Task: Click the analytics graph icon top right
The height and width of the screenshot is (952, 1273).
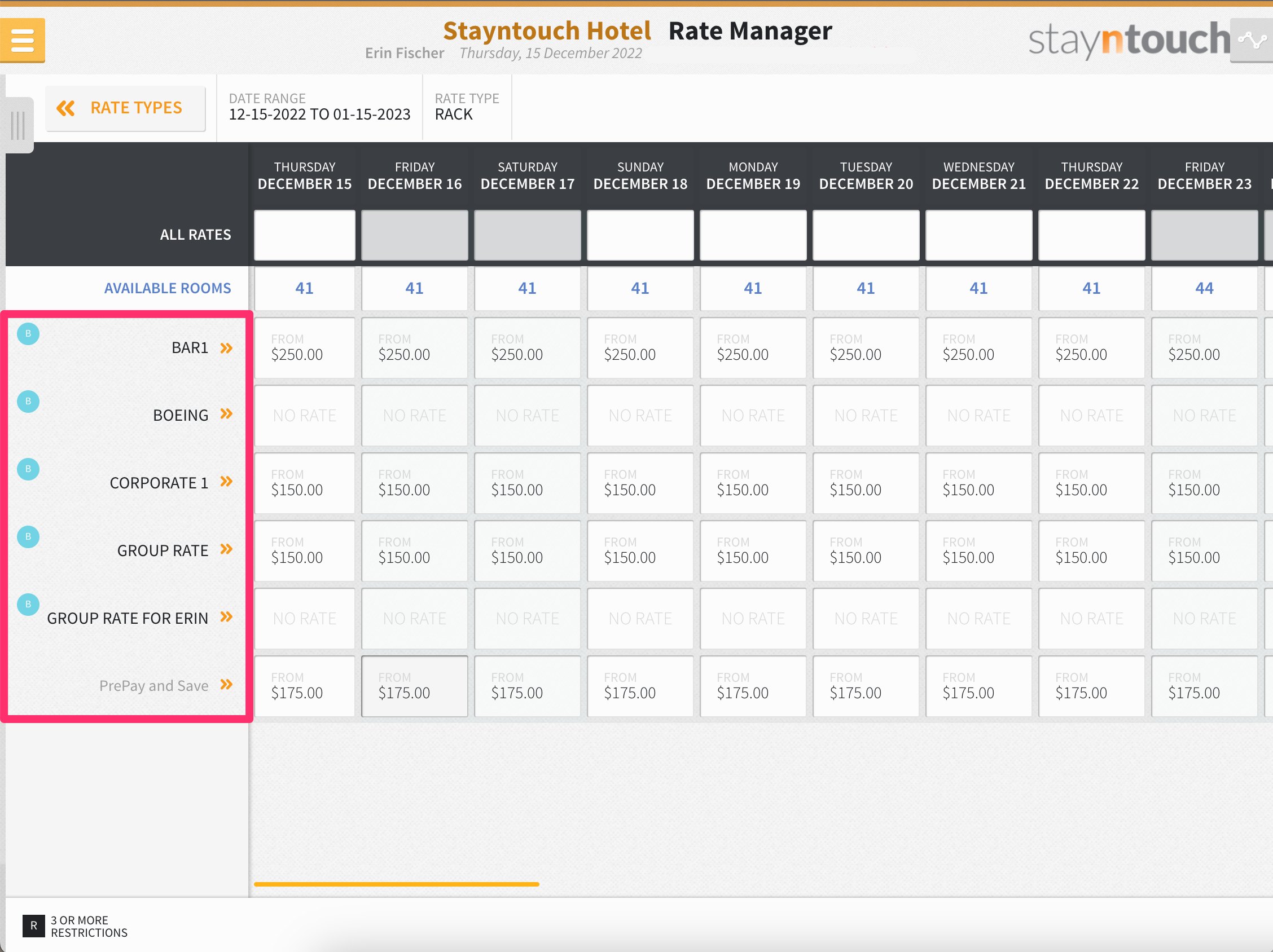Action: pos(1251,40)
